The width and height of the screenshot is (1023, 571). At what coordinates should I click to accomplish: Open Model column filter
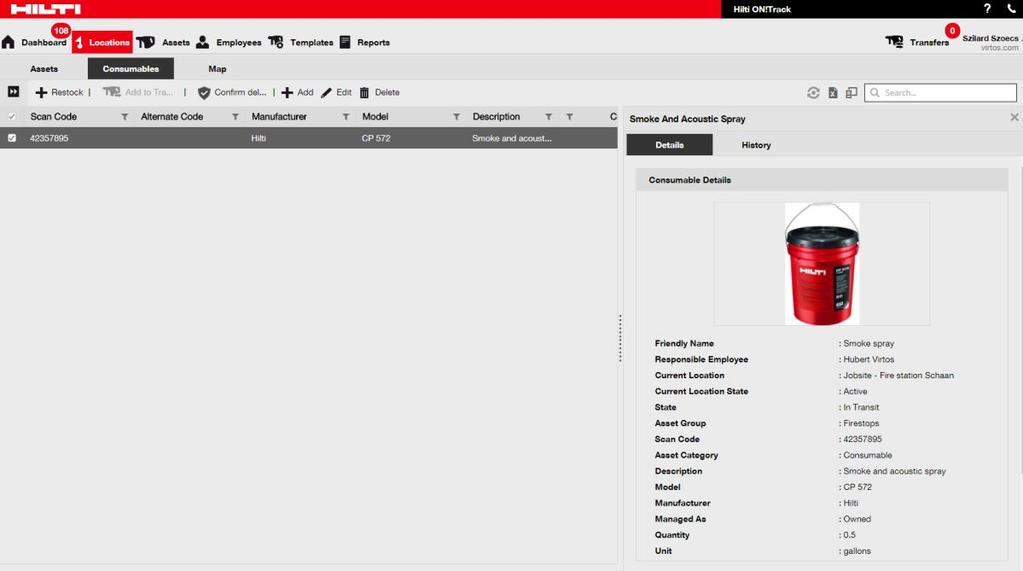click(457, 117)
